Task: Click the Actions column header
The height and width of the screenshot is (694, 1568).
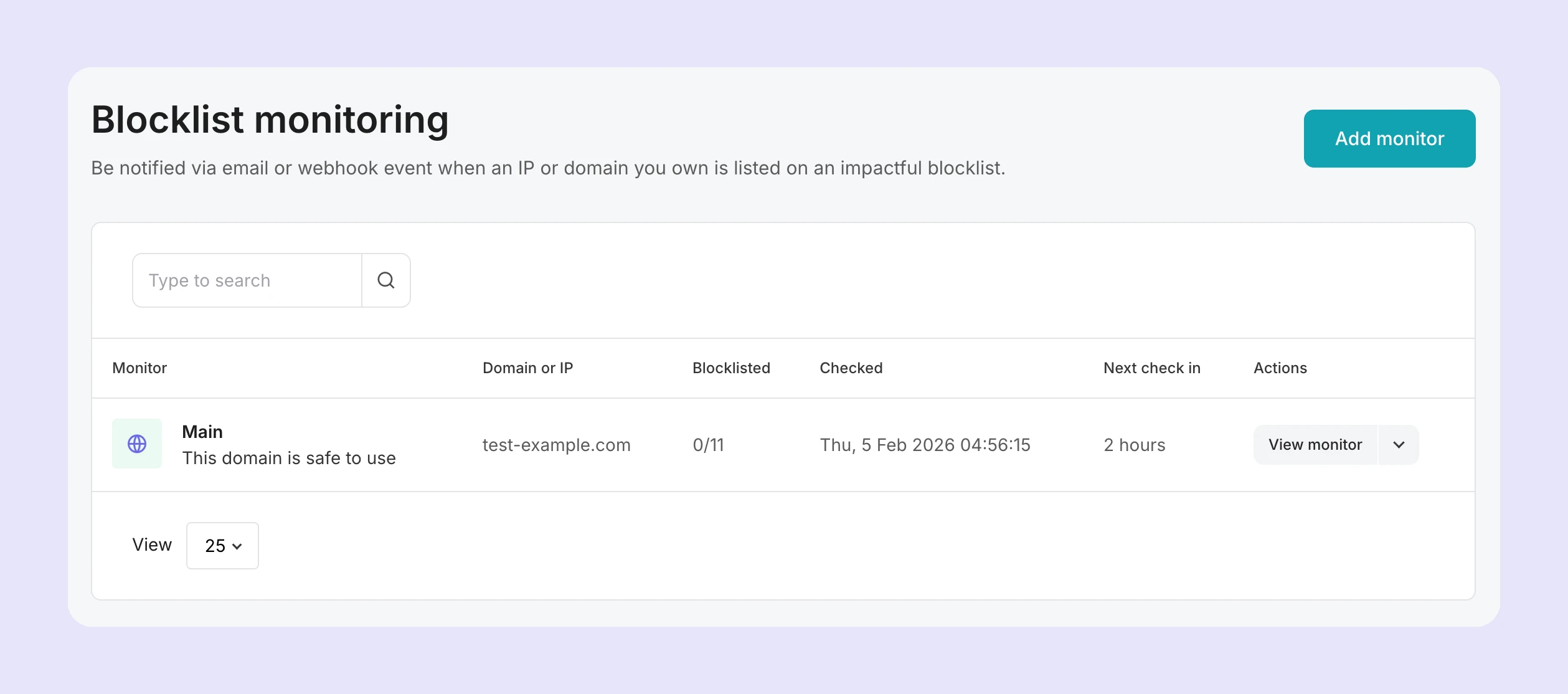Action: pos(1280,368)
